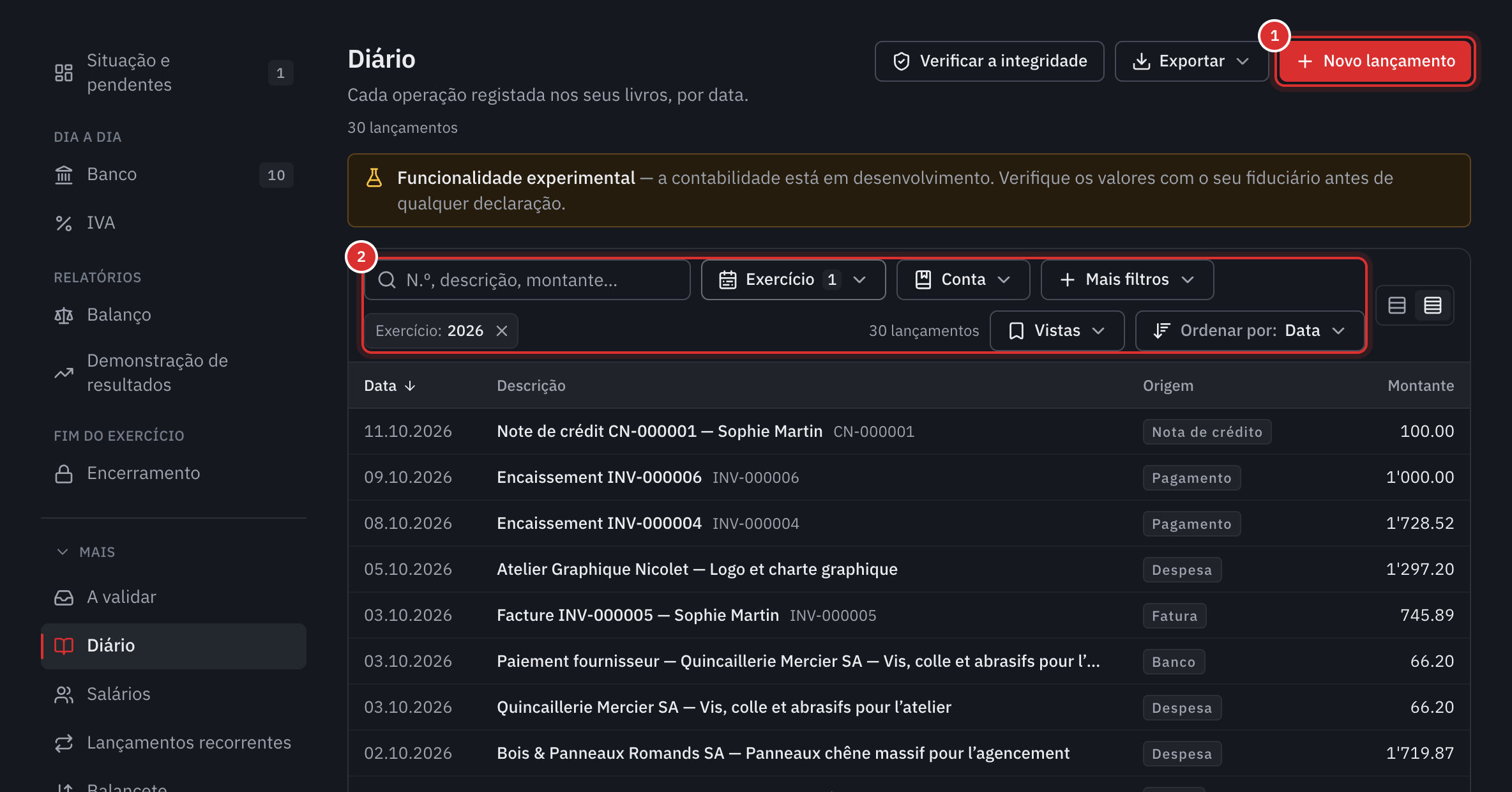Collapse the MAIS sidebar section
This screenshot has width=1512, height=792.
[x=84, y=552]
